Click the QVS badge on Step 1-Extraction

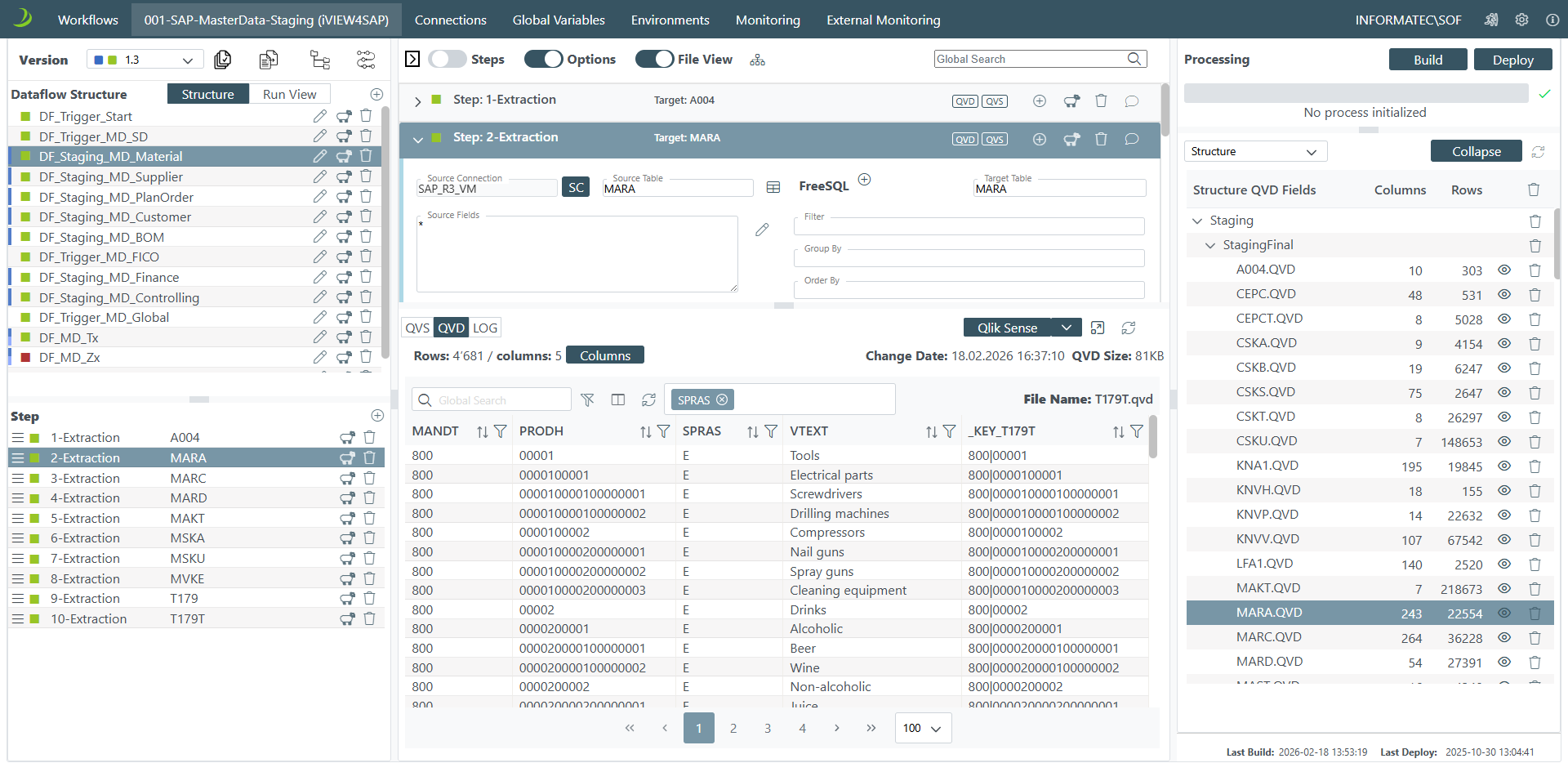[994, 101]
